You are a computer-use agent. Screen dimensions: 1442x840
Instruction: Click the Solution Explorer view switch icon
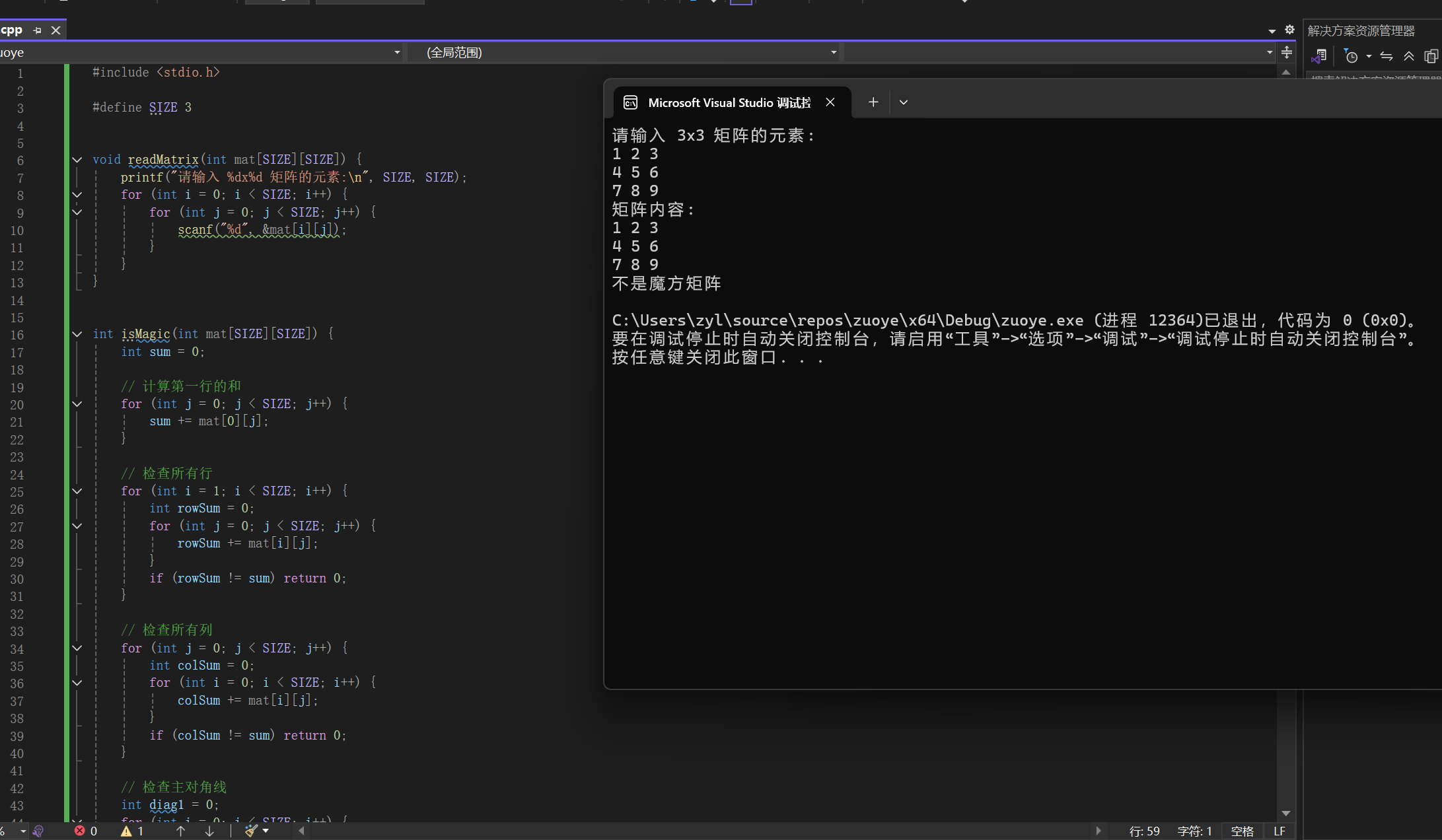(1320, 56)
